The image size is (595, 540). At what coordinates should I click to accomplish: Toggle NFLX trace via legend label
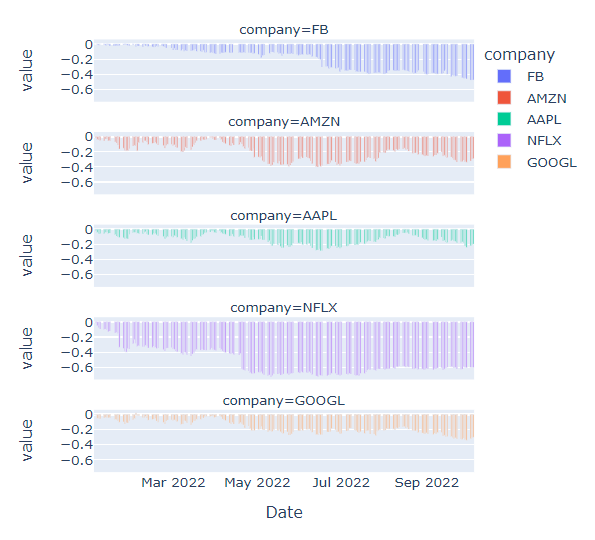click(x=544, y=141)
